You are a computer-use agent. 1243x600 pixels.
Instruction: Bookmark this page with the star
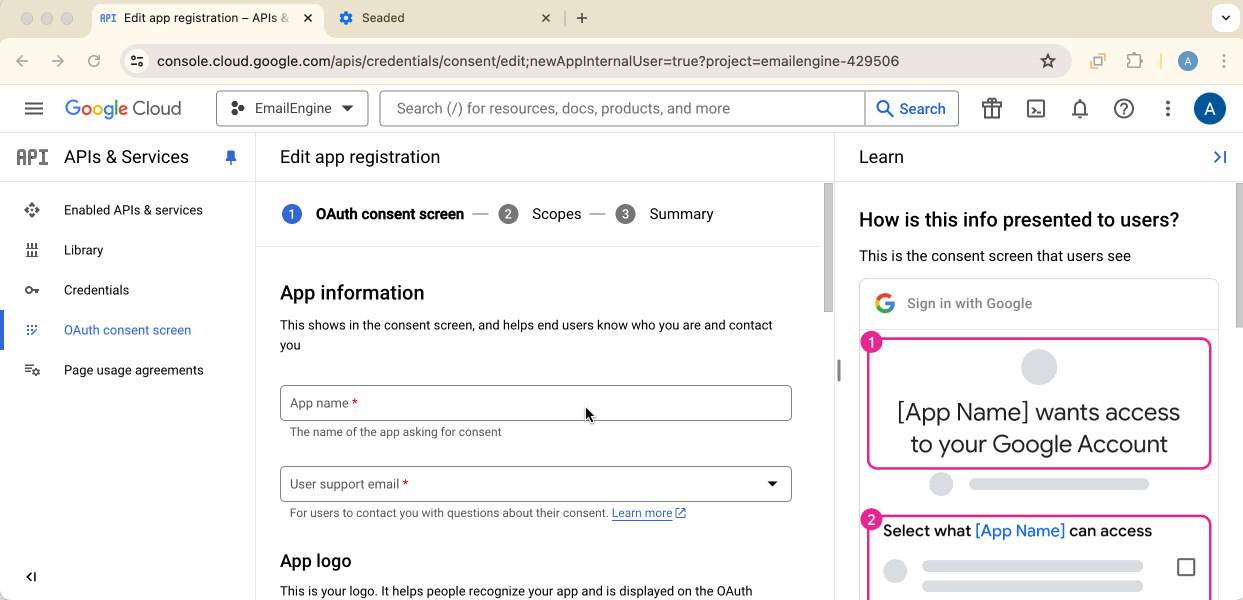tap(1047, 61)
